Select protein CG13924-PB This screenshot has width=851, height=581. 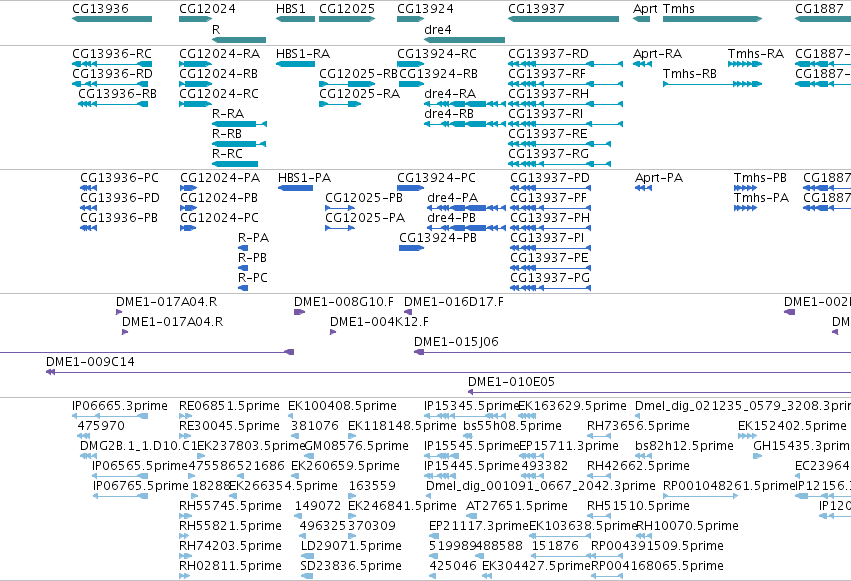click(411, 248)
